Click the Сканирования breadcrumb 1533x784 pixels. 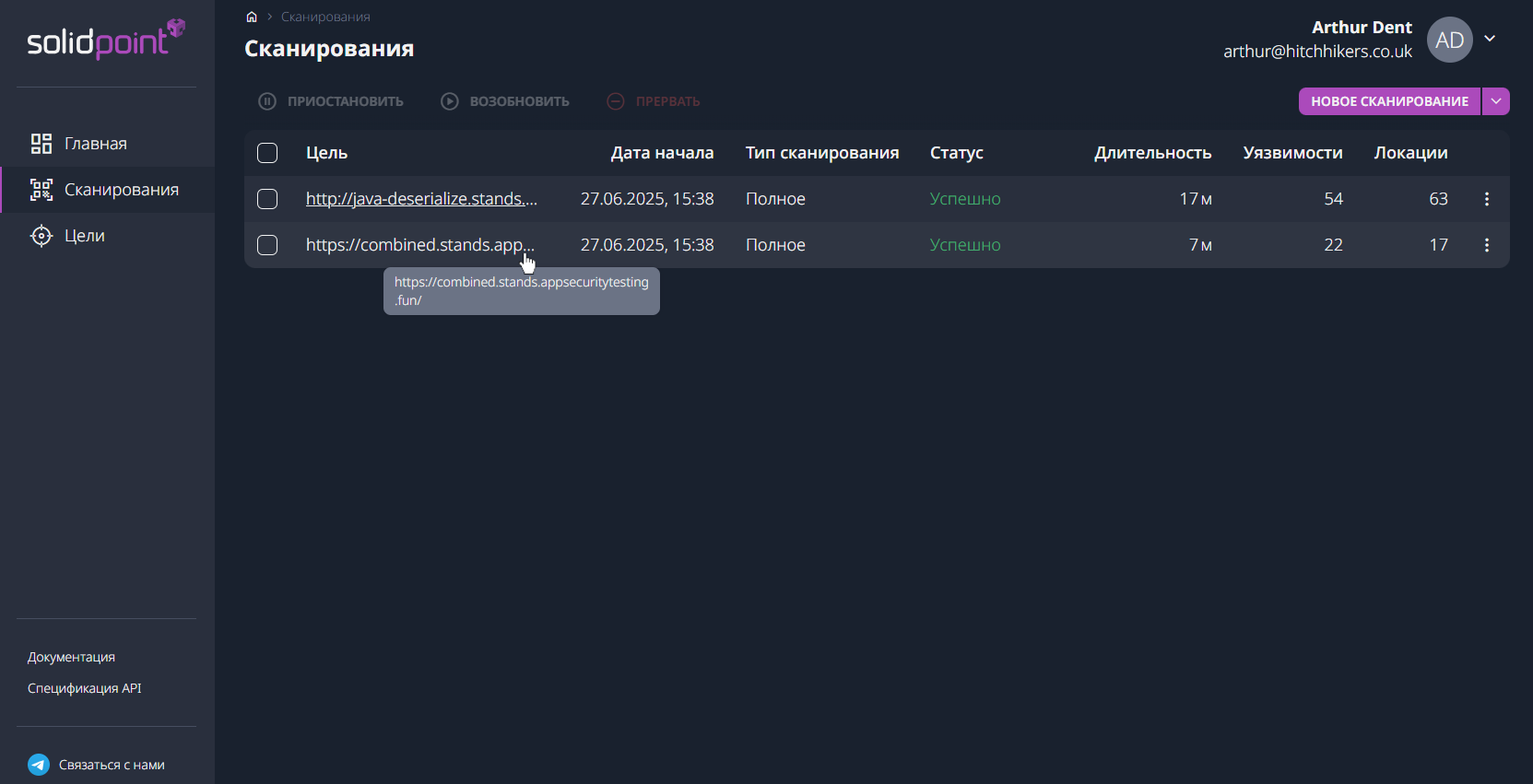tap(325, 17)
